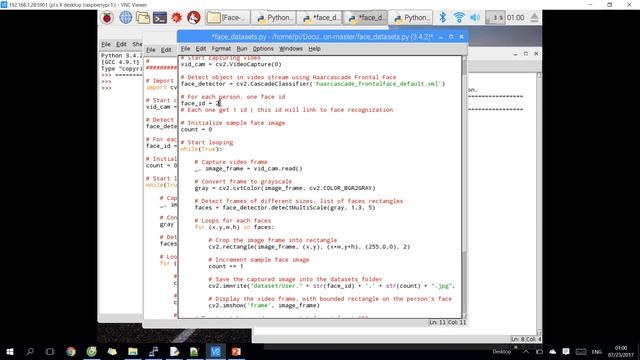Click the shell window's right vertical scrollbar

pos(539,204)
